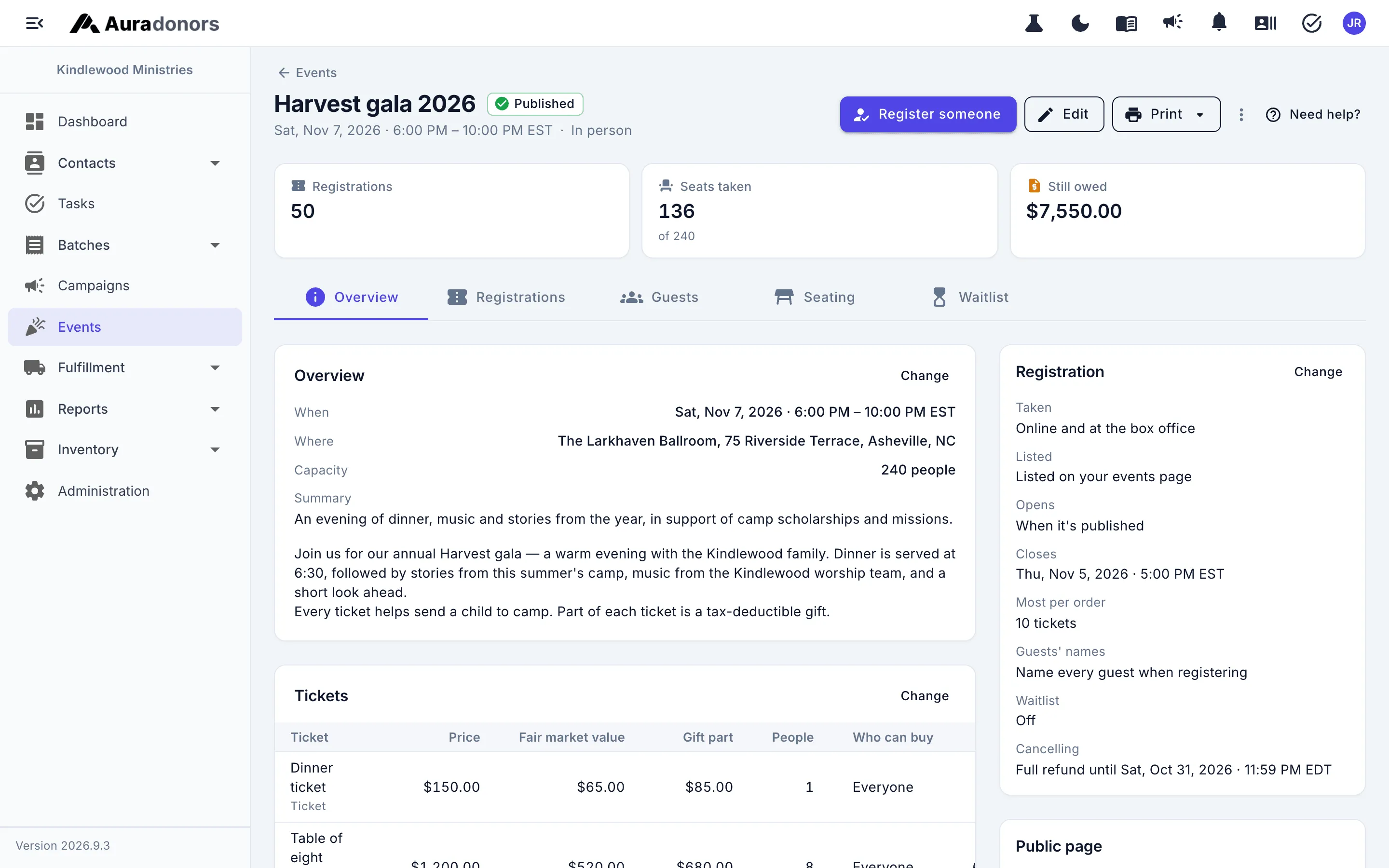Open the three-dot more options menu

(1241, 115)
